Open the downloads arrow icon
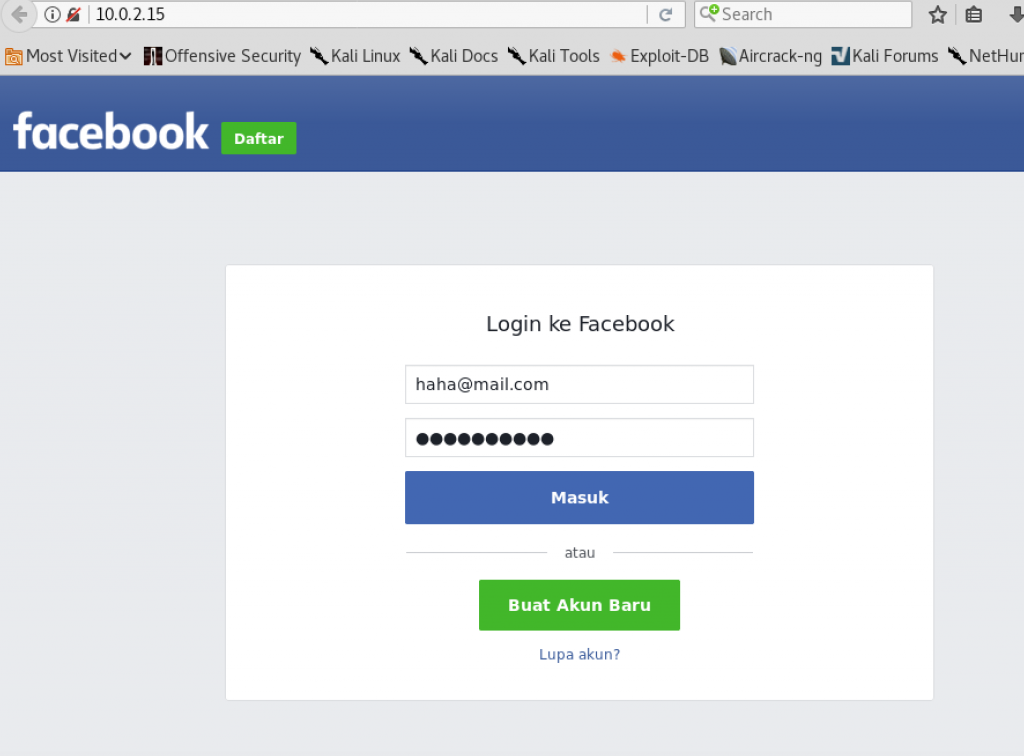 1016,14
